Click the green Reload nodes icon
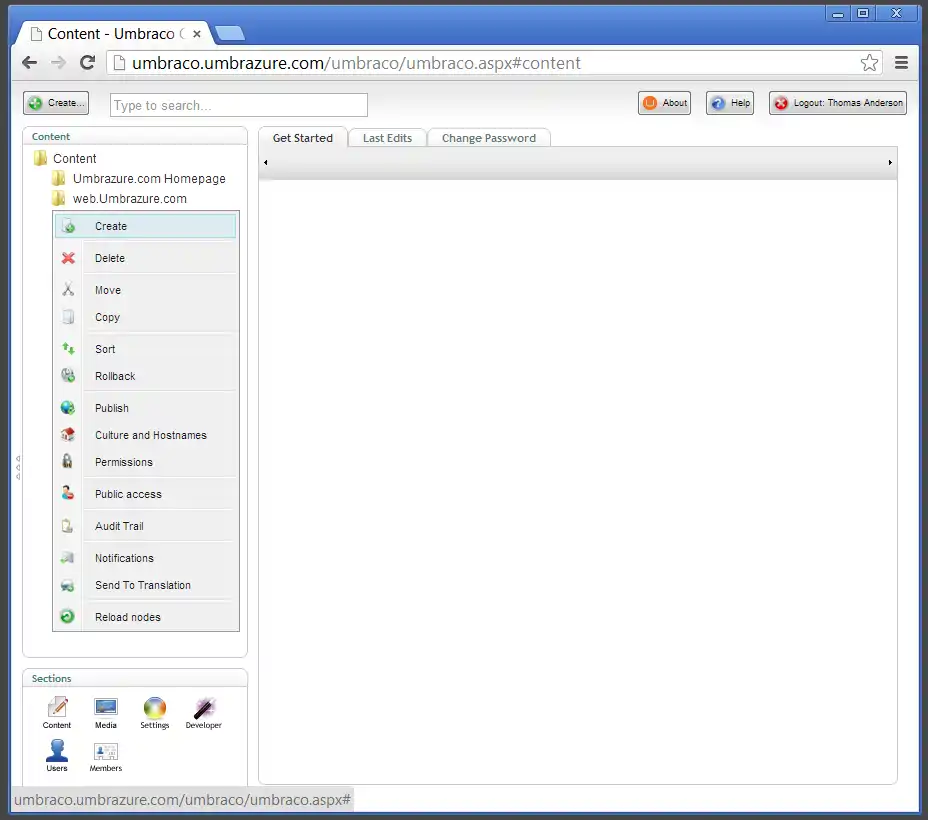The image size is (928, 820). click(67, 616)
